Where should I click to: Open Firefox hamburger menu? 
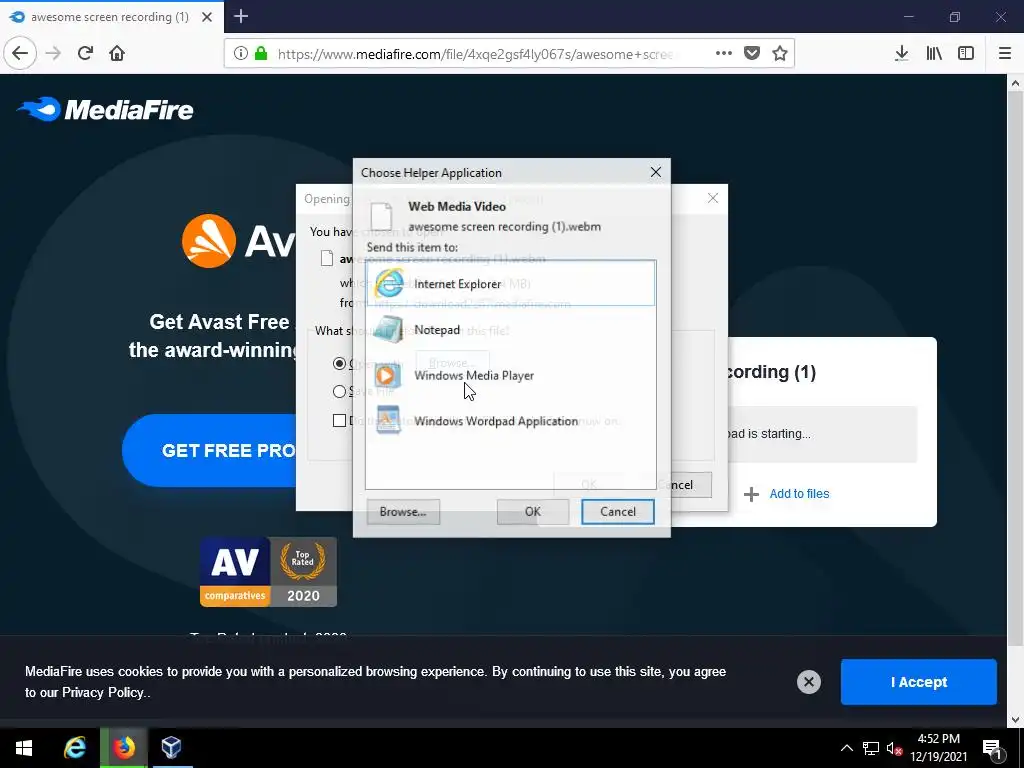1005,54
